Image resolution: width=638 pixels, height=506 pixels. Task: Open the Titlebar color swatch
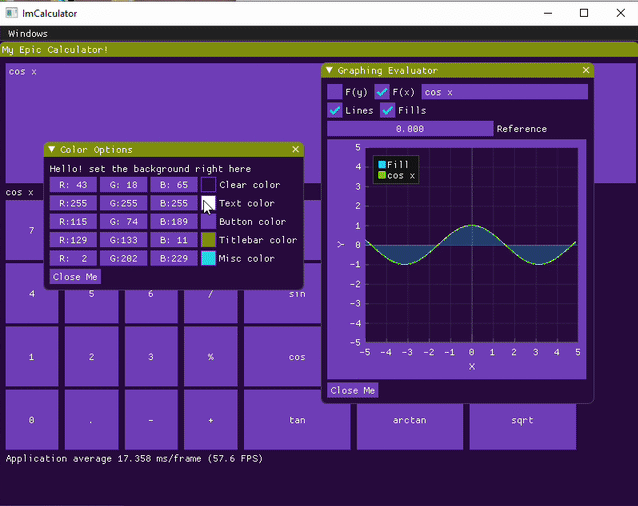tap(208, 240)
